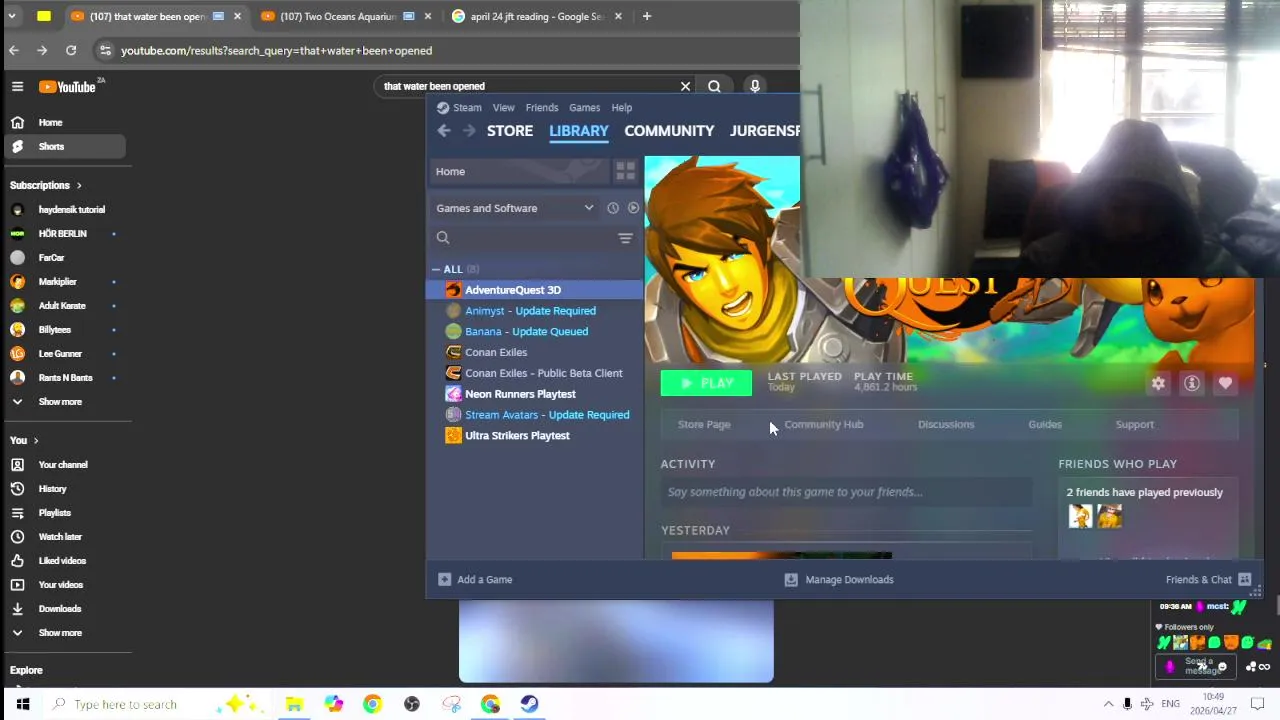
Task: Clear the YouTube search box text
Action: 685,86
